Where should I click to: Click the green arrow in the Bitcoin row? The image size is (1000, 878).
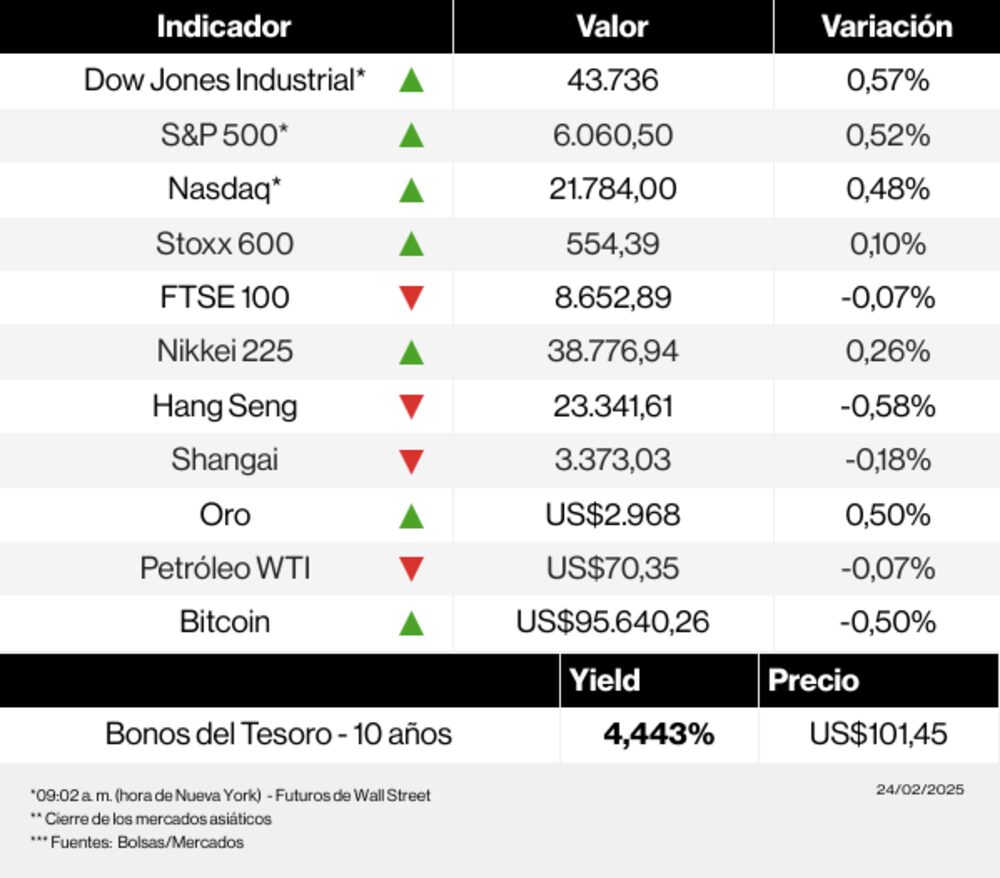click(411, 624)
